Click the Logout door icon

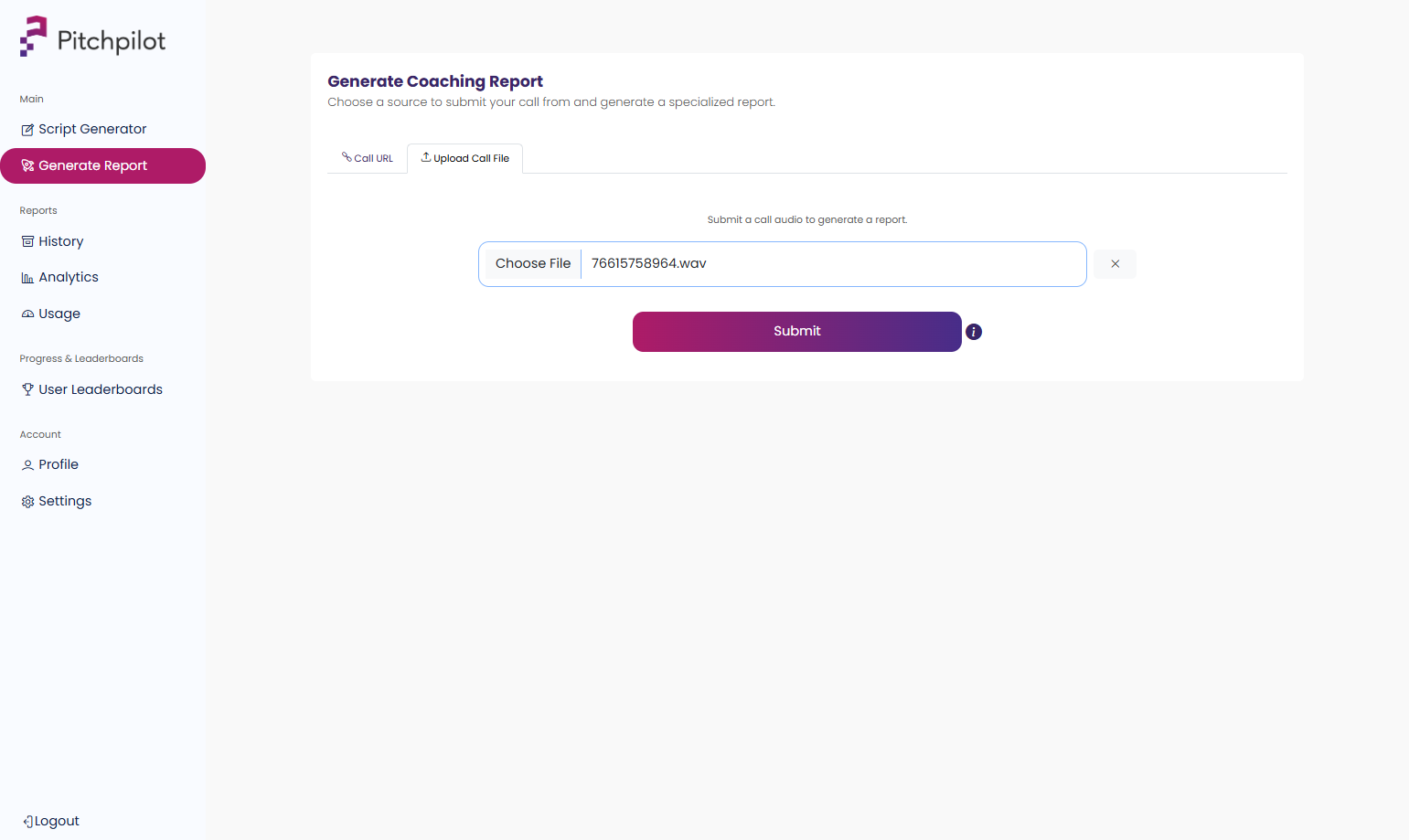28,822
